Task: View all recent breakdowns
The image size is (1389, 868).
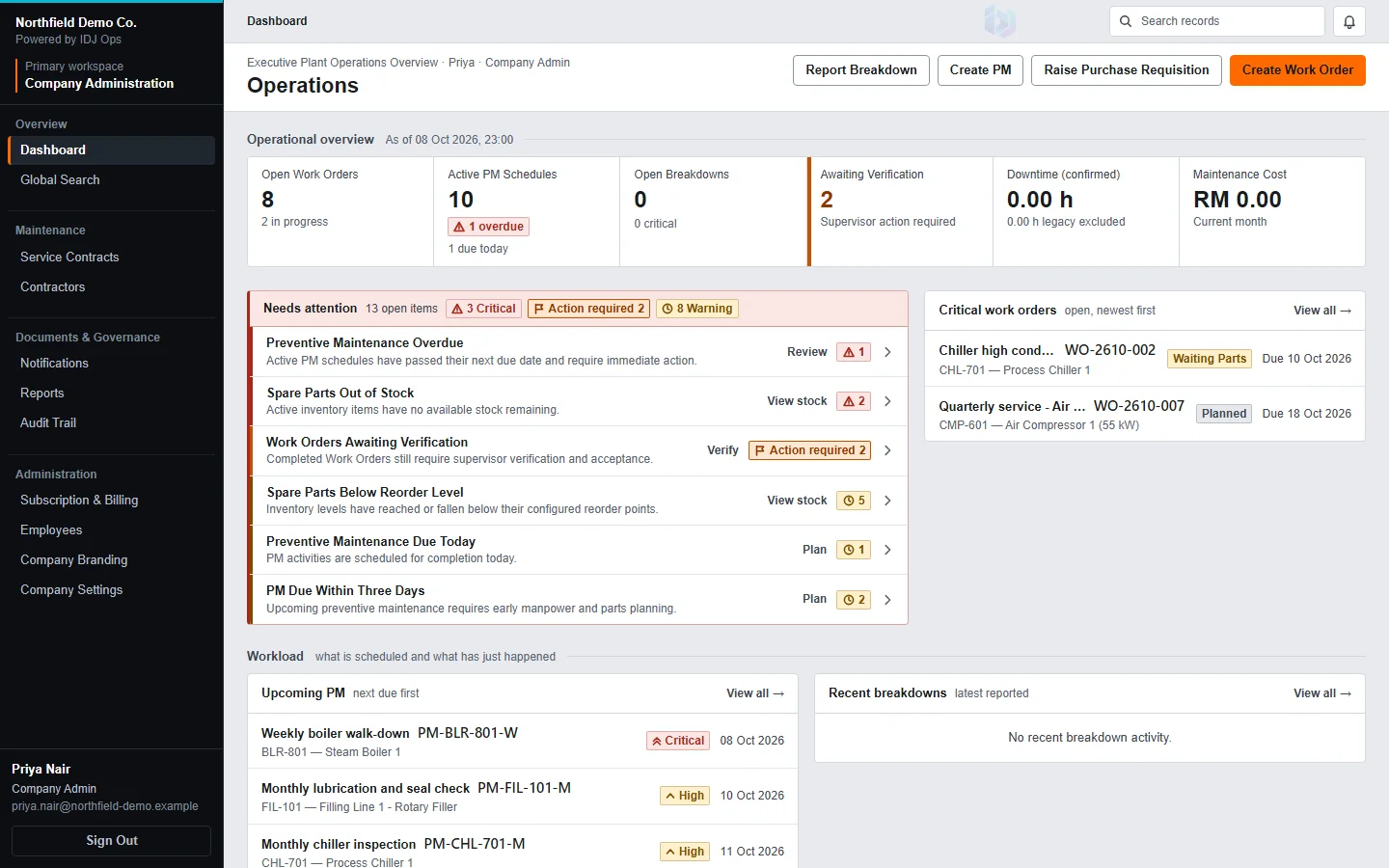Action: [1322, 693]
